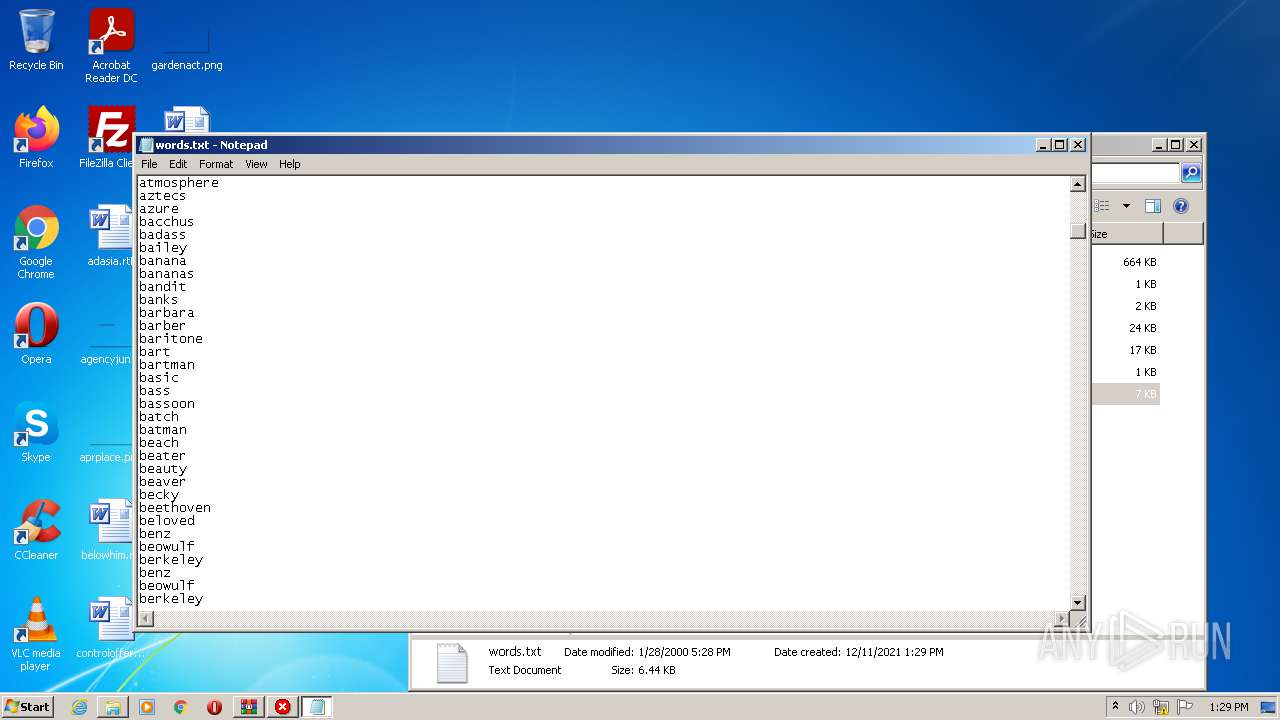The image size is (1280, 720).
Task: Click the Notepad horizontal scroll right arrow
Action: [1062, 619]
